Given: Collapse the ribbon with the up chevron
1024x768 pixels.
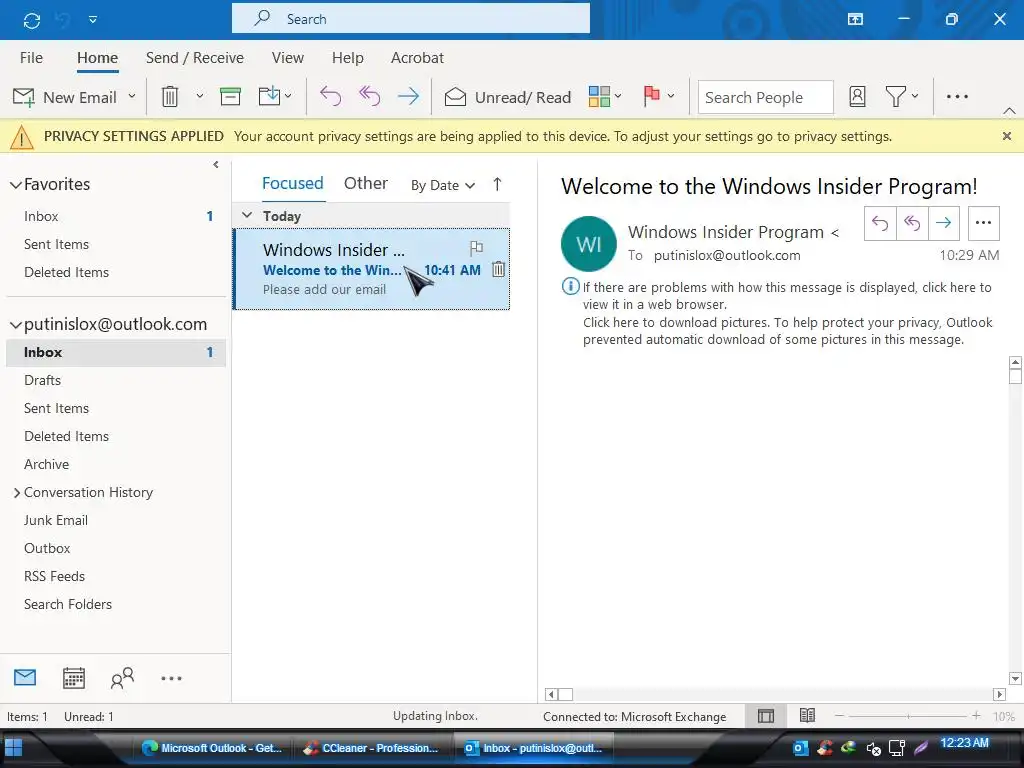Looking at the screenshot, I should [1009, 111].
